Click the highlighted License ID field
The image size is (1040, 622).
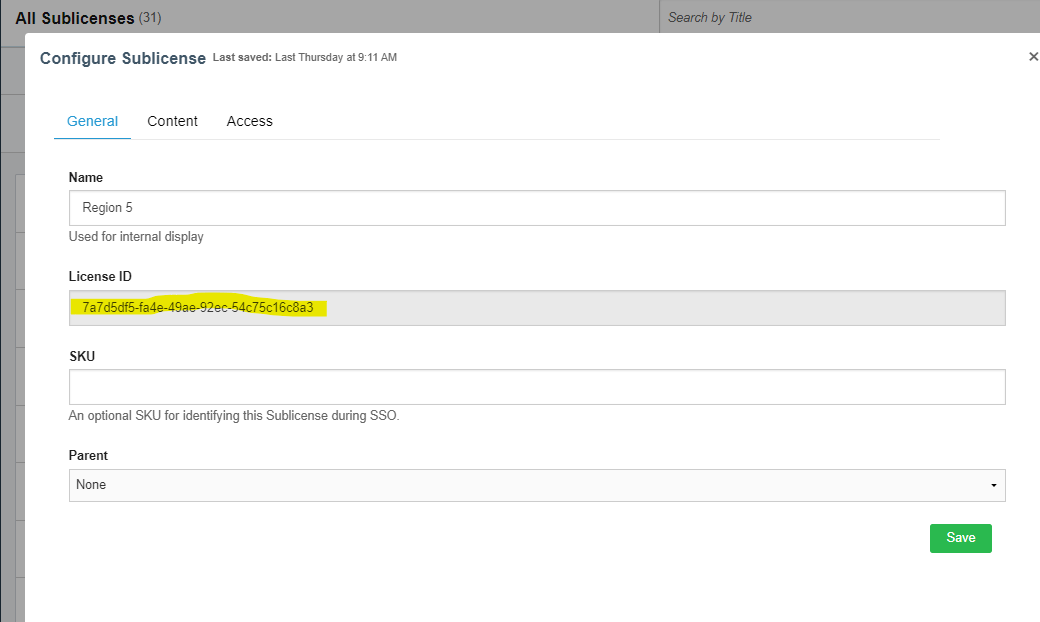[x=536, y=308]
